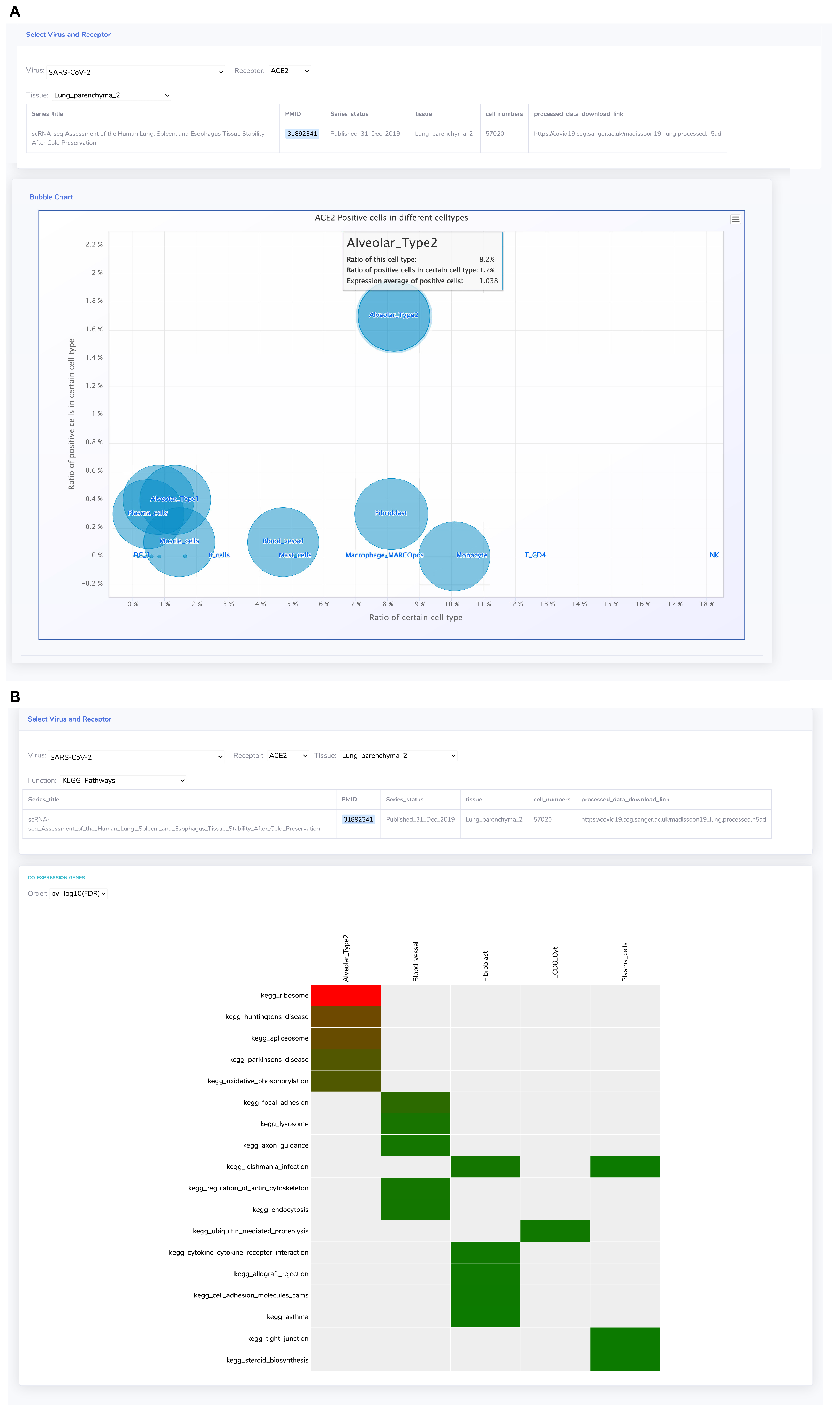840x1412 pixels.
Task: Open the sanger.ac.uk download link in panel A
Action: (627, 134)
